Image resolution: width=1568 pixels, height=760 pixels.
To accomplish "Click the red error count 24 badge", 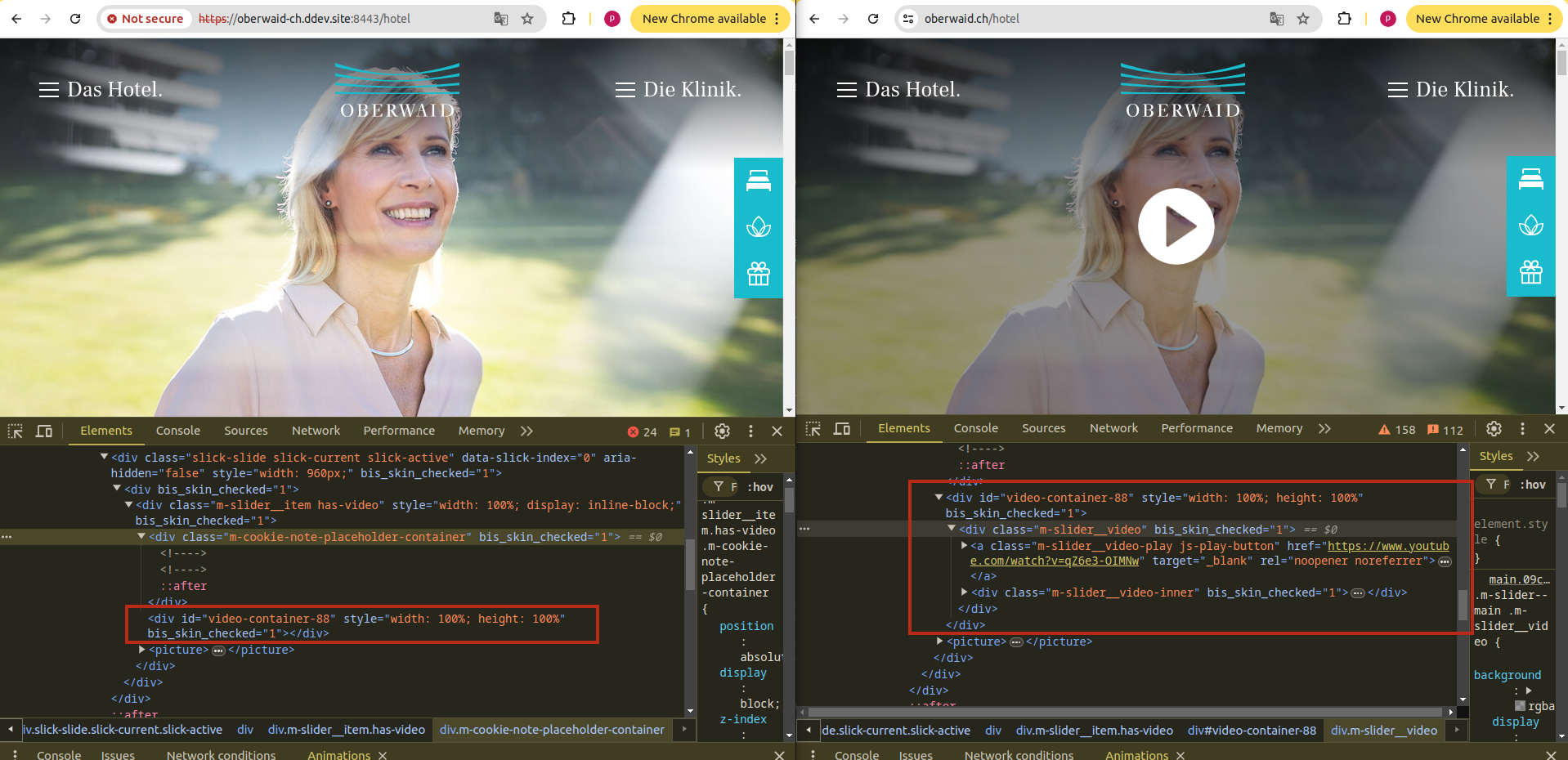I will point(642,431).
